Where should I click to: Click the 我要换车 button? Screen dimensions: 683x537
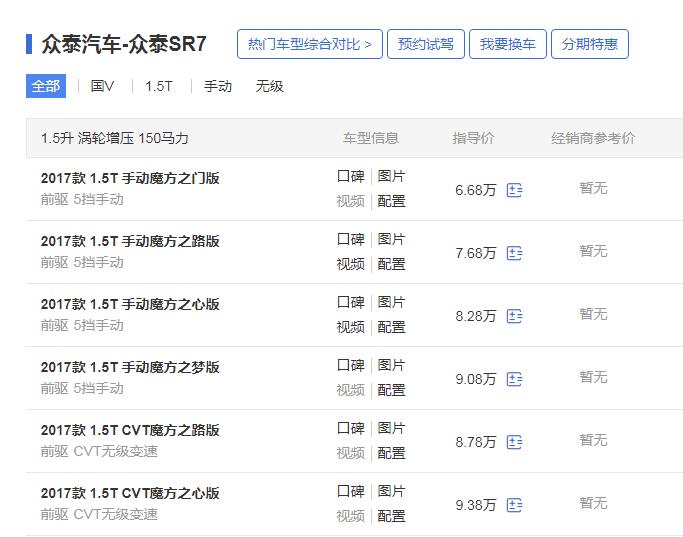[508, 44]
